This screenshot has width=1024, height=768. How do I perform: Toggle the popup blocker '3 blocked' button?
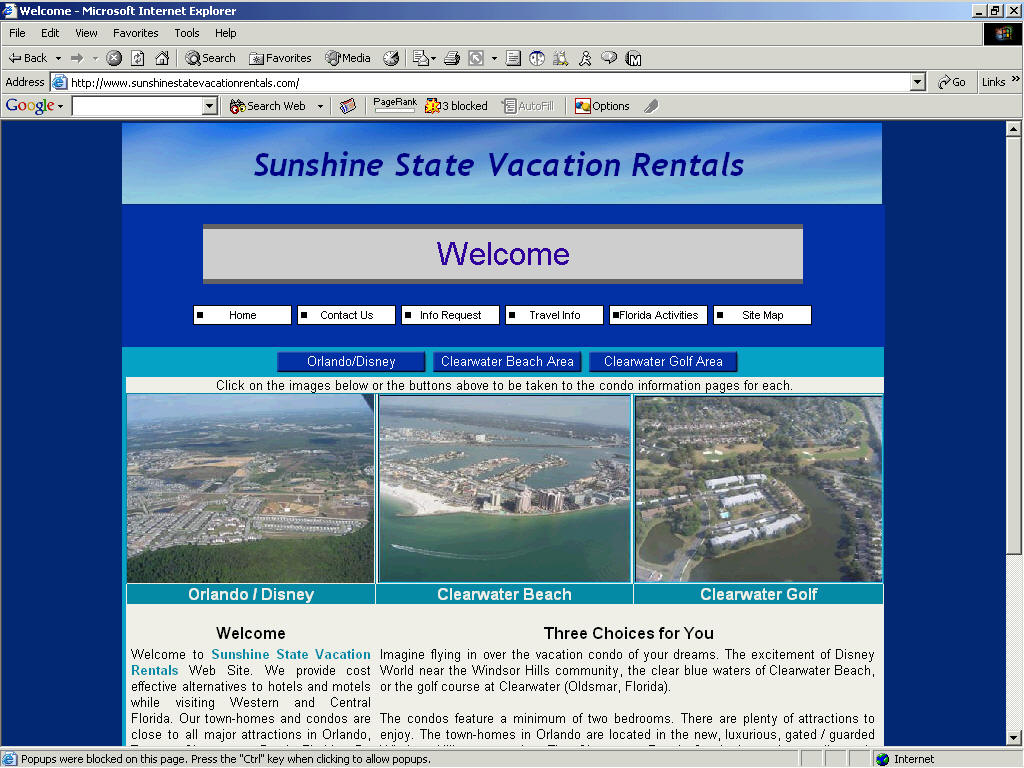click(456, 106)
